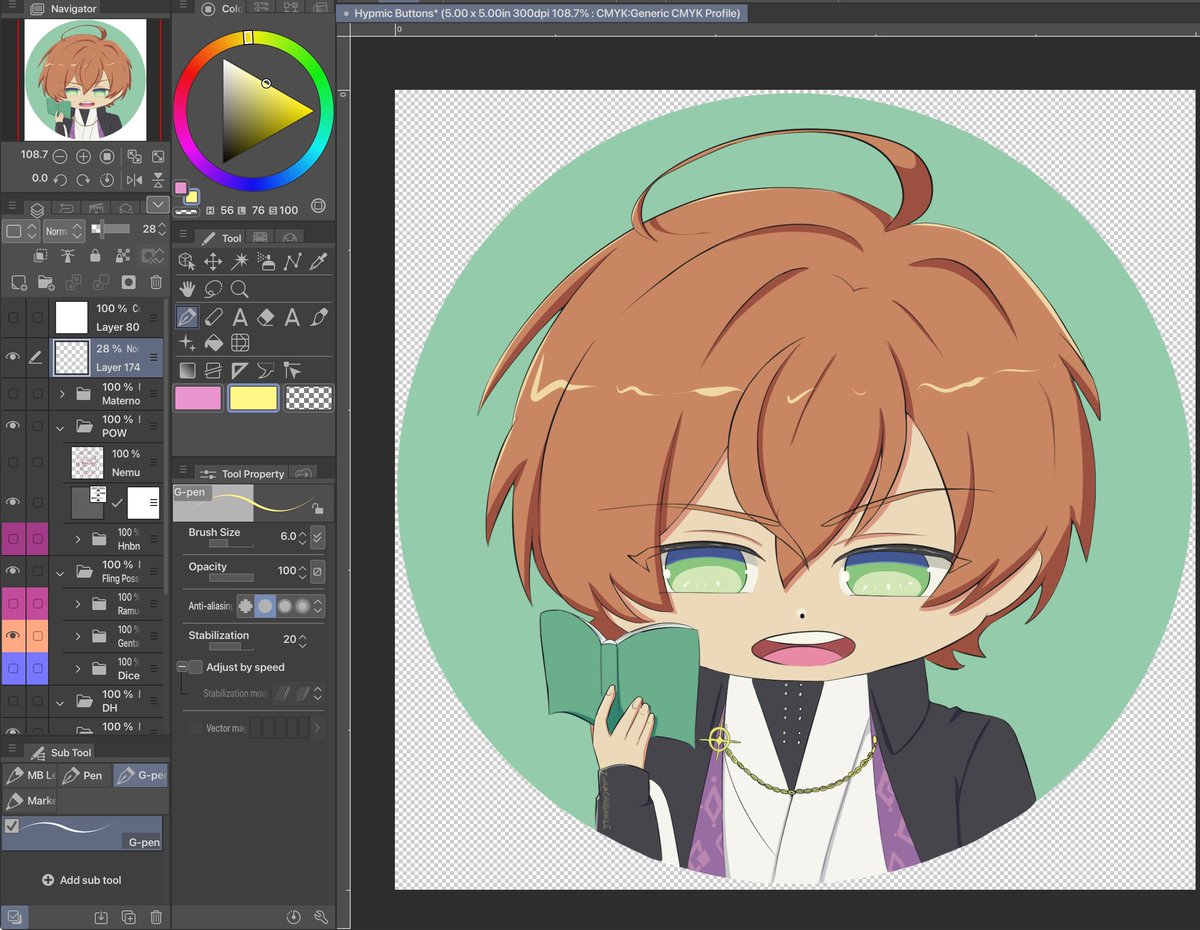Collapse the DH folder

point(60,701)
